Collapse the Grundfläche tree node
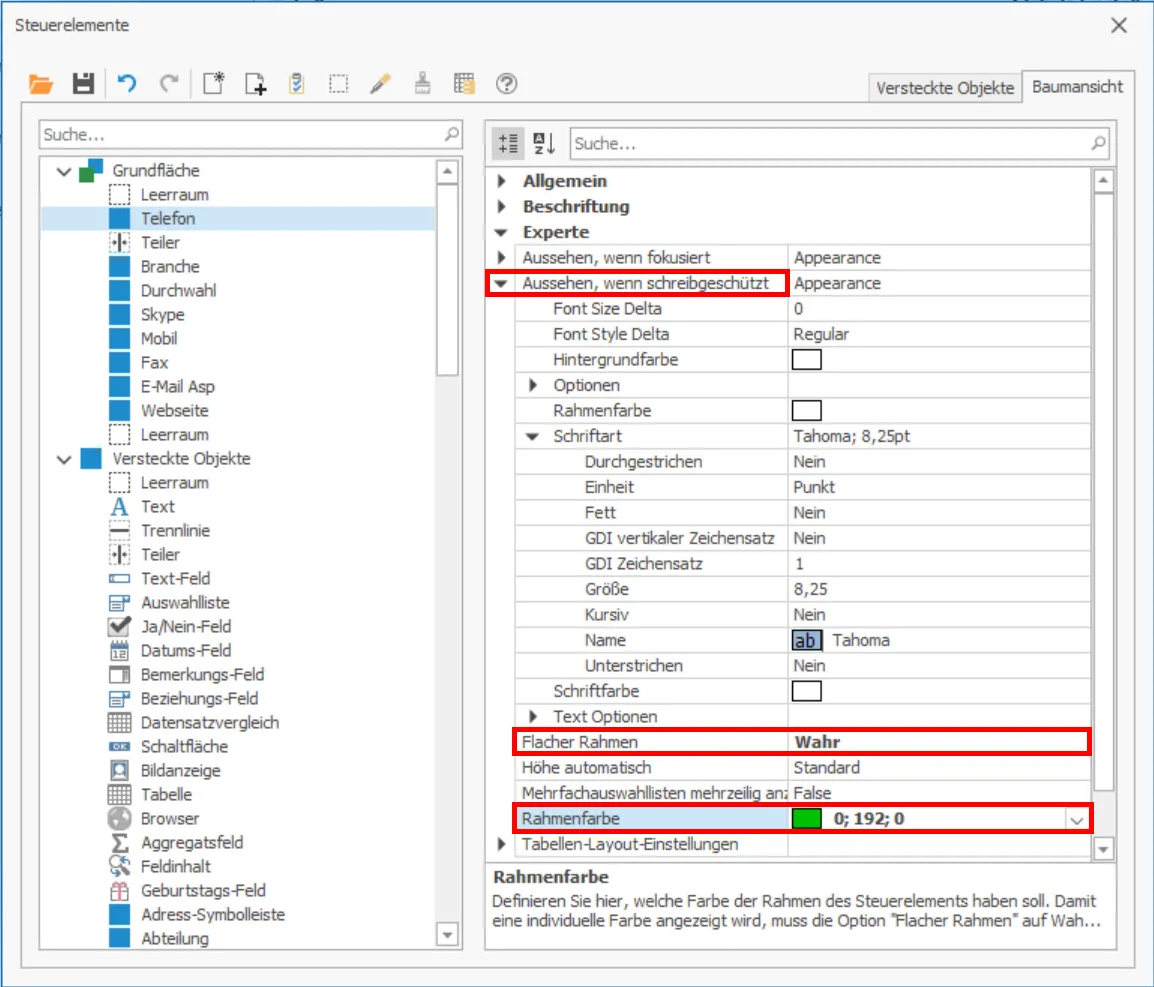This screenshot has width=1154, height=987. [64, 171]
